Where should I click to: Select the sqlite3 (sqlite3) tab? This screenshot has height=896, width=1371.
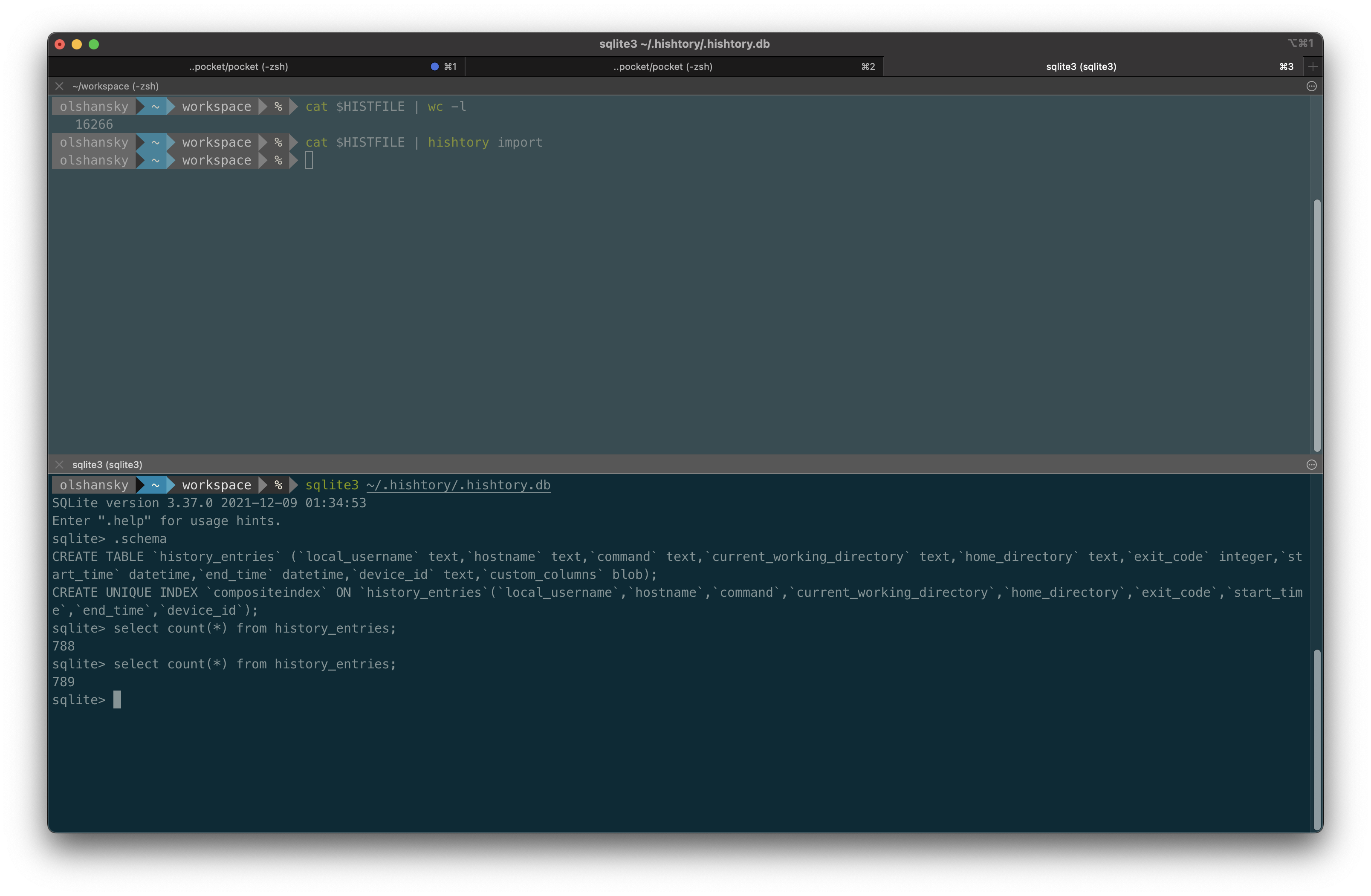(1081, 67)
